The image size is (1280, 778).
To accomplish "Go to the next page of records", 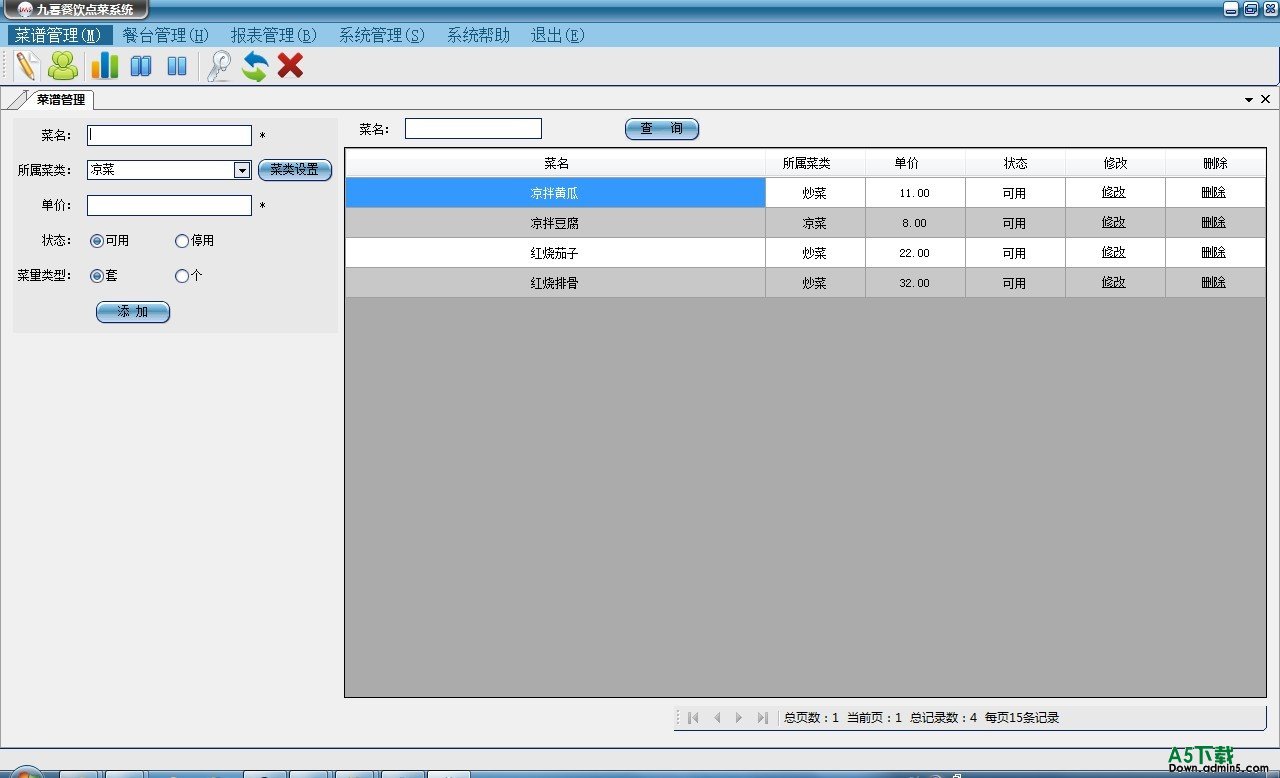I will (x=739, y=718).
